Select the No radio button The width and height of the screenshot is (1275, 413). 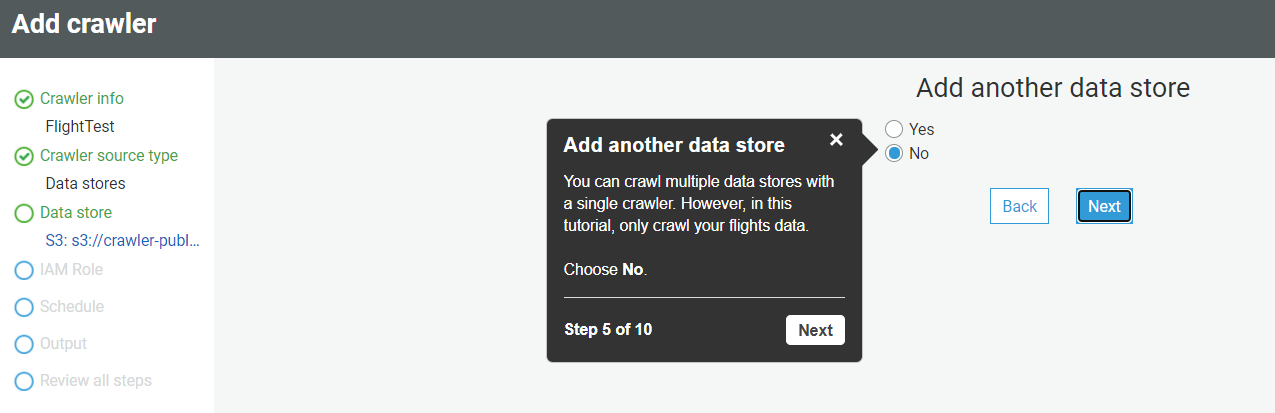coord(894,153)
